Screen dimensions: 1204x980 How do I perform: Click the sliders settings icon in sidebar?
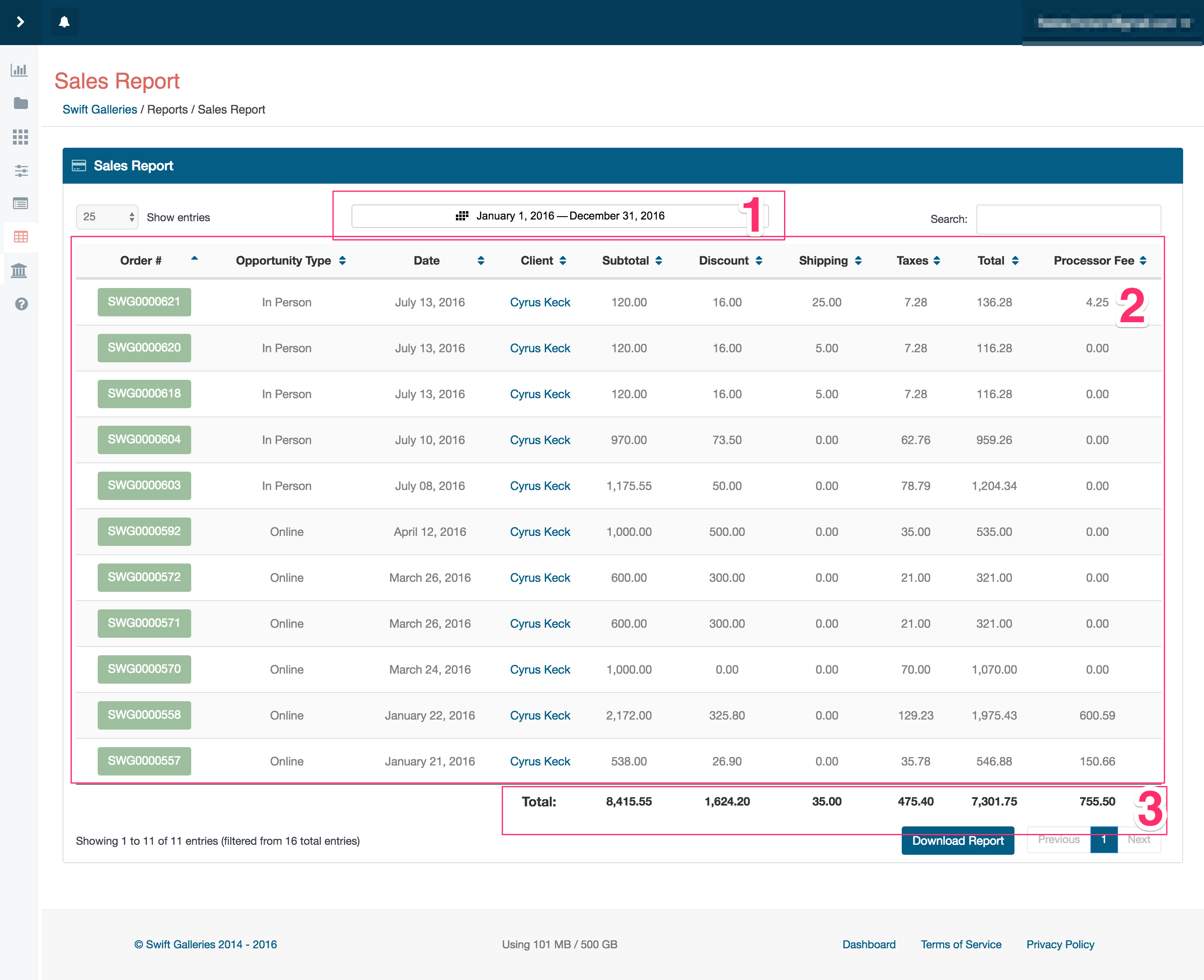tap(21, 170)
